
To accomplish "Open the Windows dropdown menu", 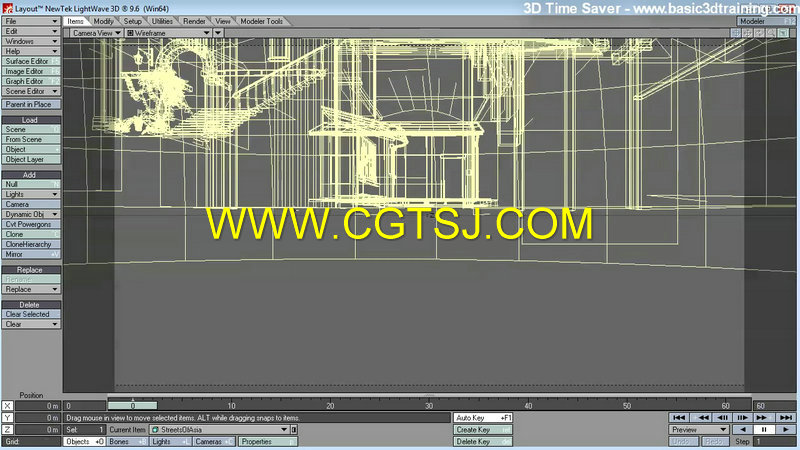I will (31, 41).
